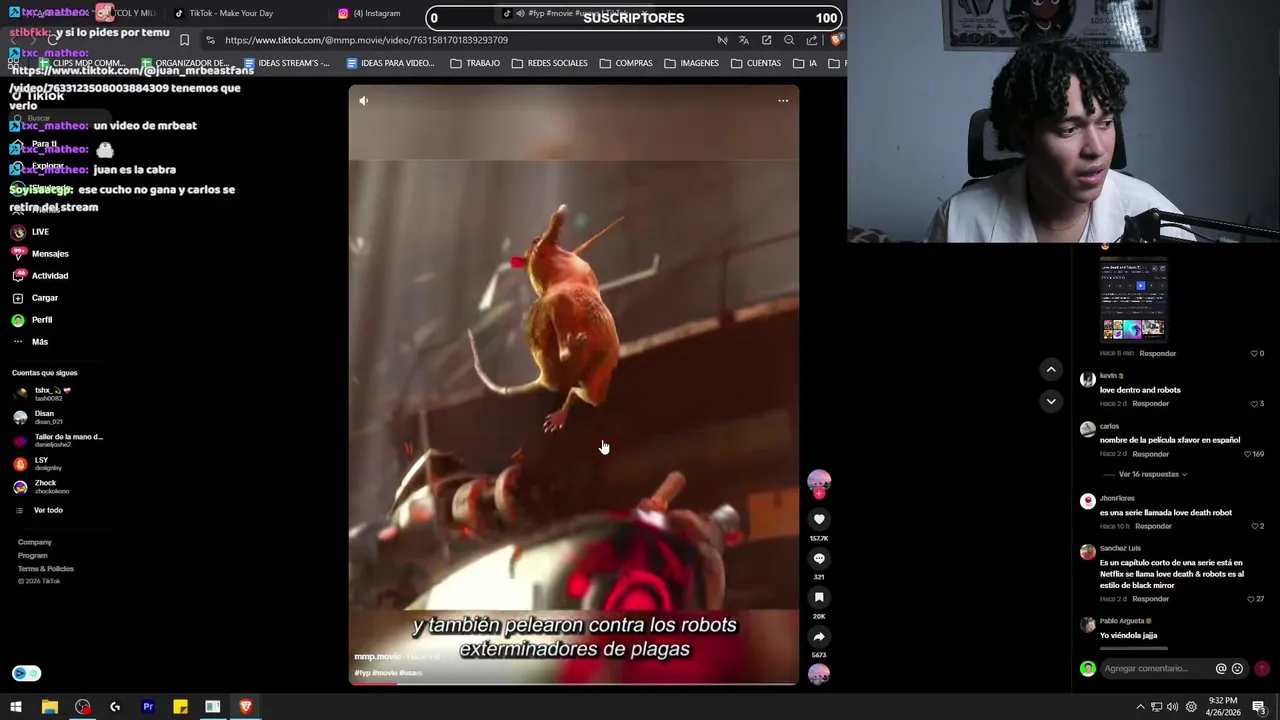Open the COMPRAS bookmarks folder
1280x720 pixels.
click(626, 63)
